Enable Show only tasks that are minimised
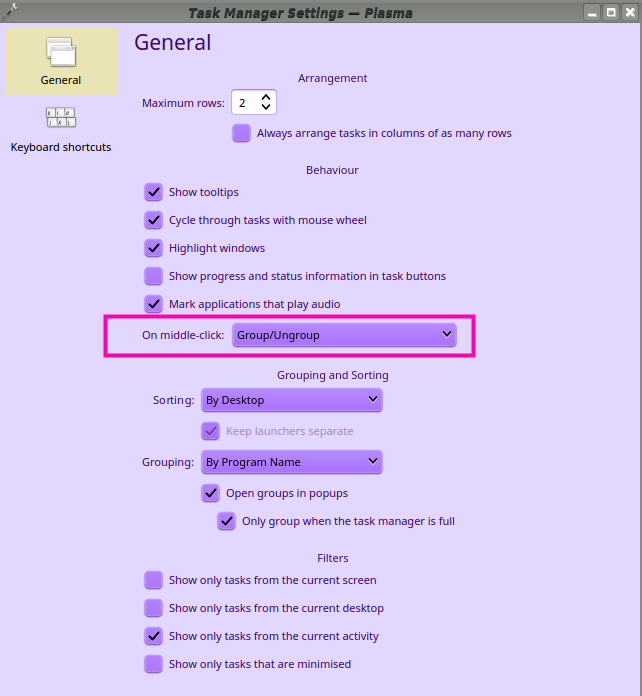 (154, 664)
